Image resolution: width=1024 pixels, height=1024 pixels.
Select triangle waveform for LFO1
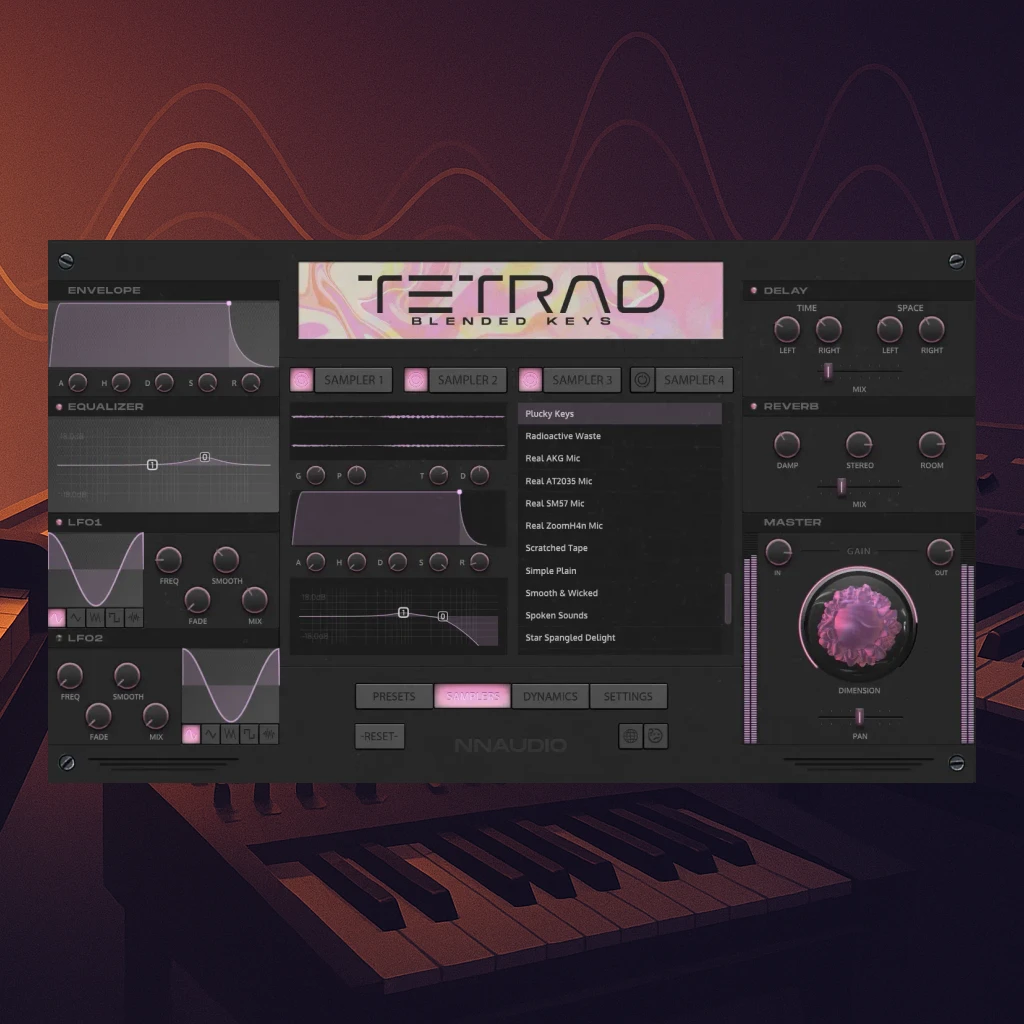pos(76,617)
